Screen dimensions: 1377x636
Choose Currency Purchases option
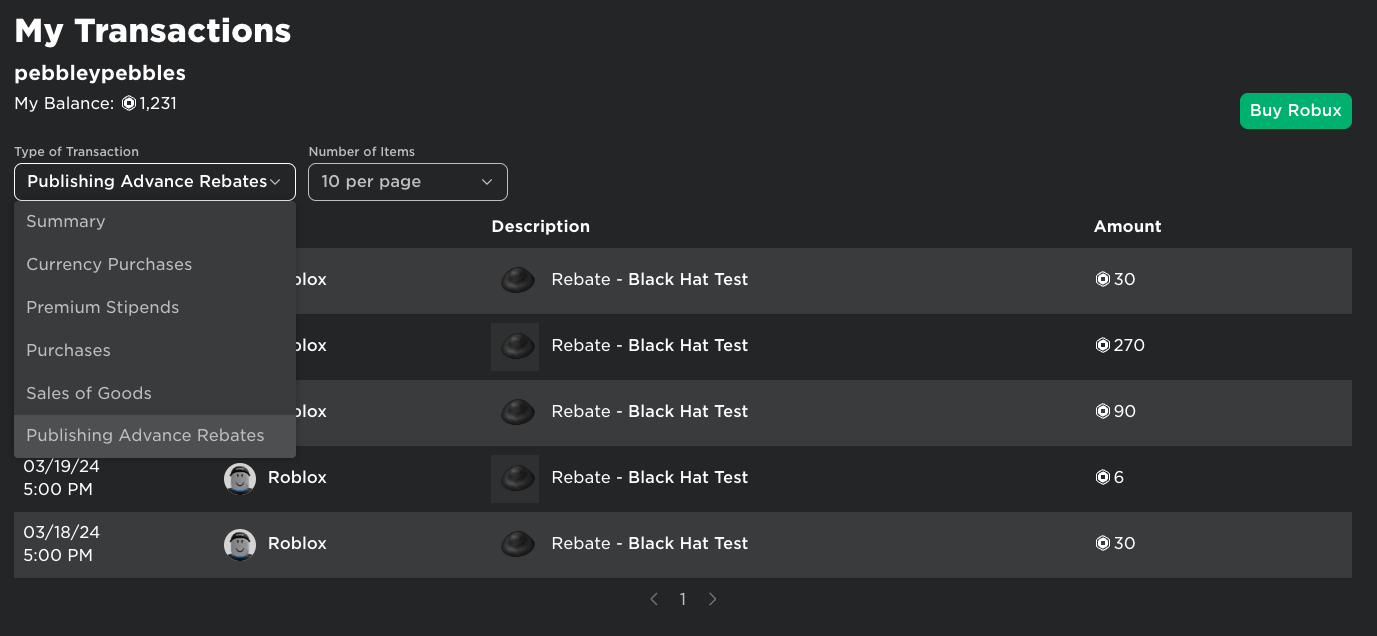(x=109, y=265)
